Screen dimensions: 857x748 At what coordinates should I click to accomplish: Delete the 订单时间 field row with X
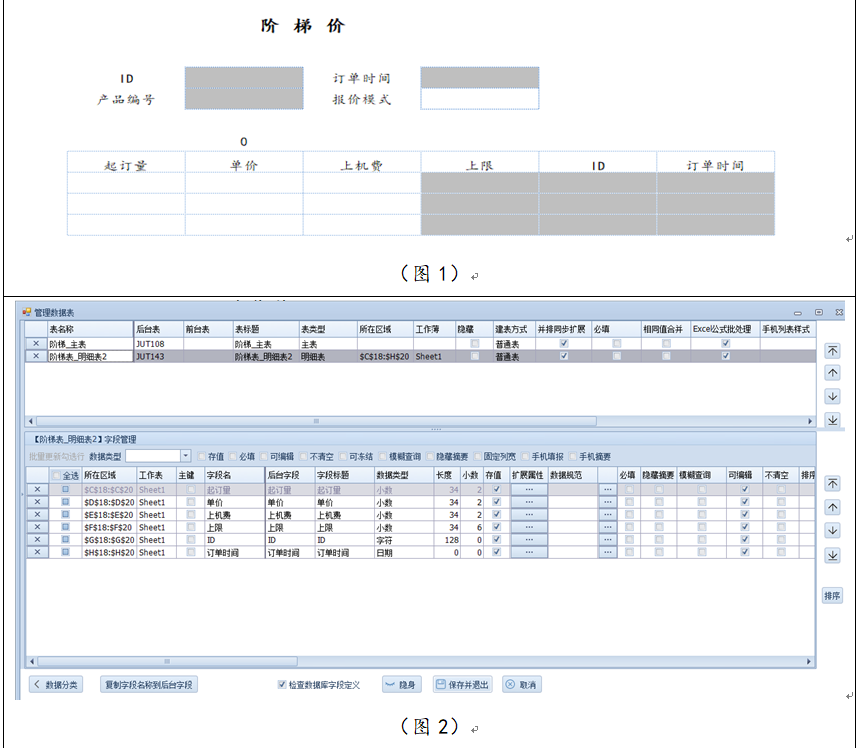click(36, 552)
